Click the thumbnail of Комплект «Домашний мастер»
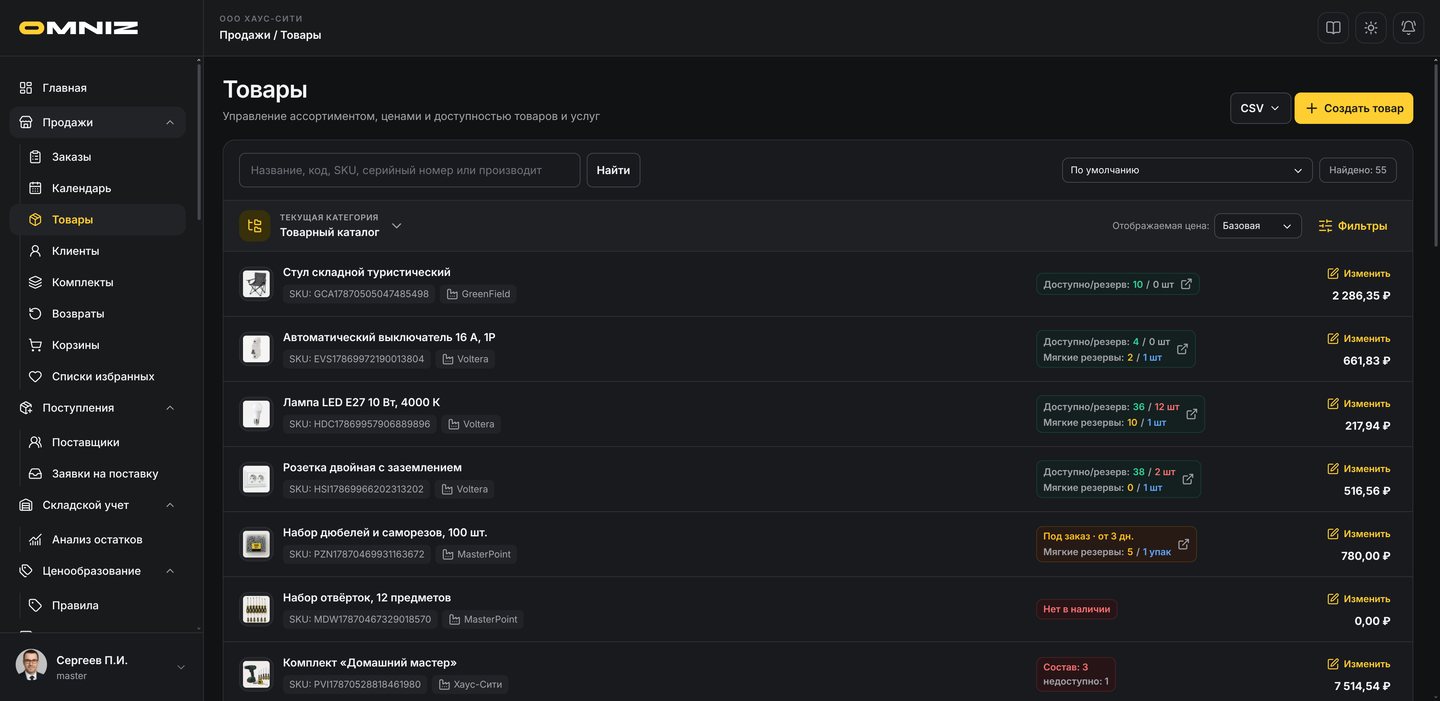 [256, 674]
